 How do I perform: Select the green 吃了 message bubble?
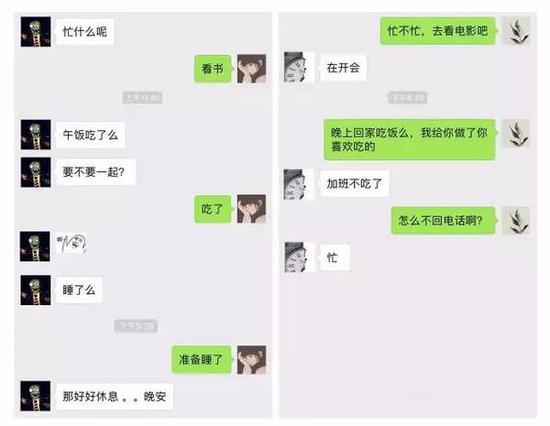coord(213,209)
